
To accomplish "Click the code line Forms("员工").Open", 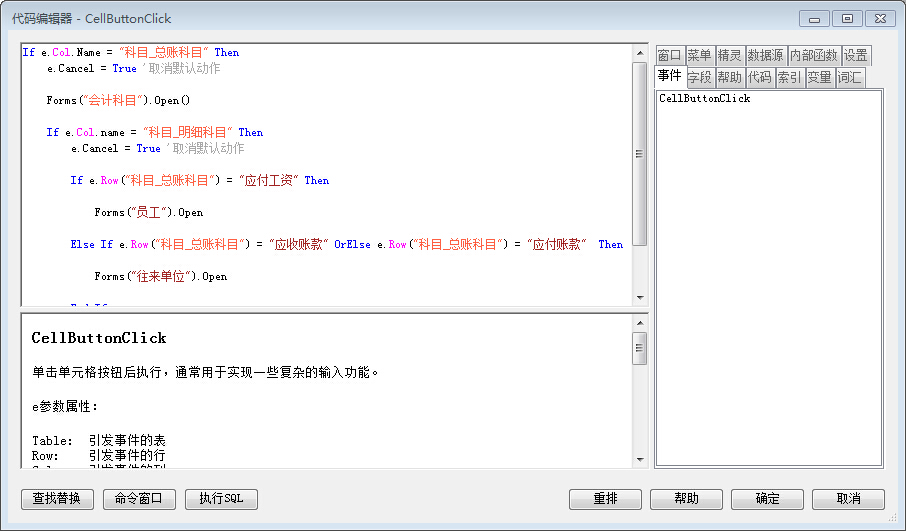I will 148,213.
